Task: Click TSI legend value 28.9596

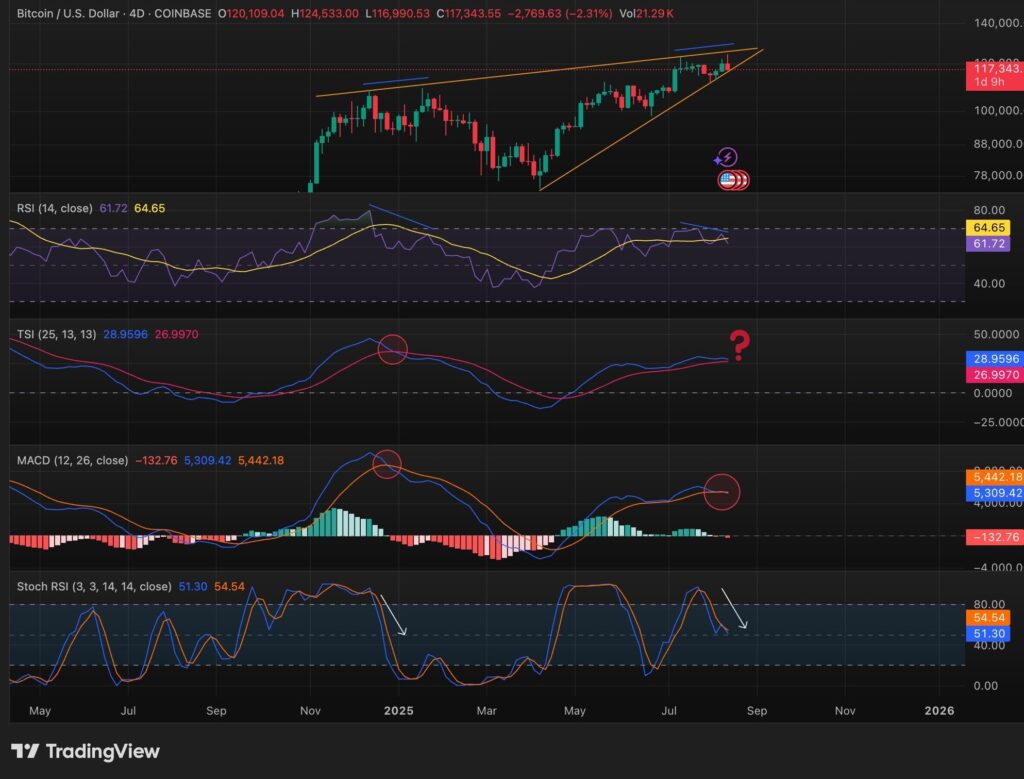Action: [125, 334]
